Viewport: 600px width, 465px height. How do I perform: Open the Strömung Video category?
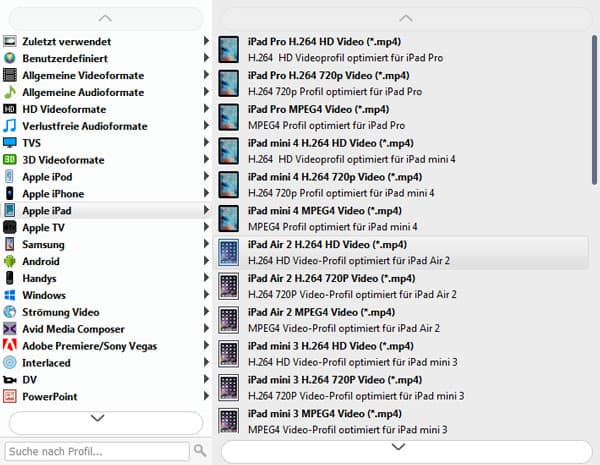pyautogui.click(x=106, y=312)
